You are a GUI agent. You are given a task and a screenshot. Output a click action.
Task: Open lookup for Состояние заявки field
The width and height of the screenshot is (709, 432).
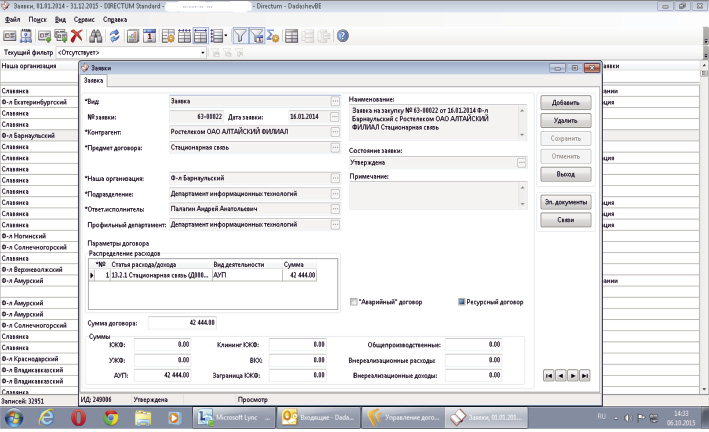click(521, 163)
